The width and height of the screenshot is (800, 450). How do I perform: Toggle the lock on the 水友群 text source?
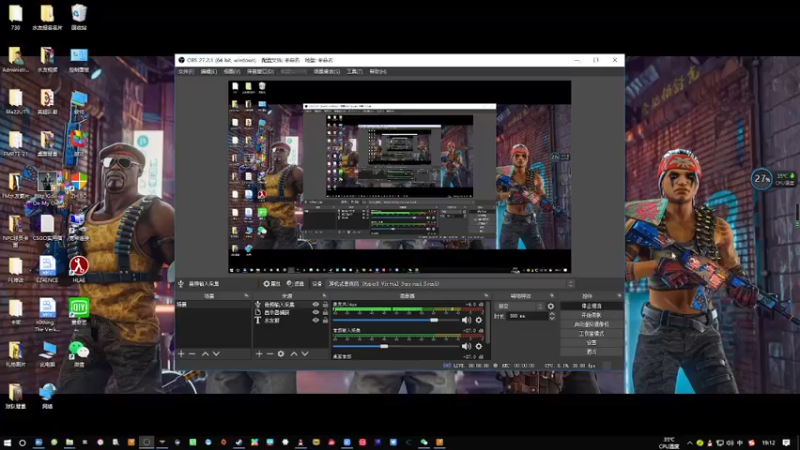325,320
